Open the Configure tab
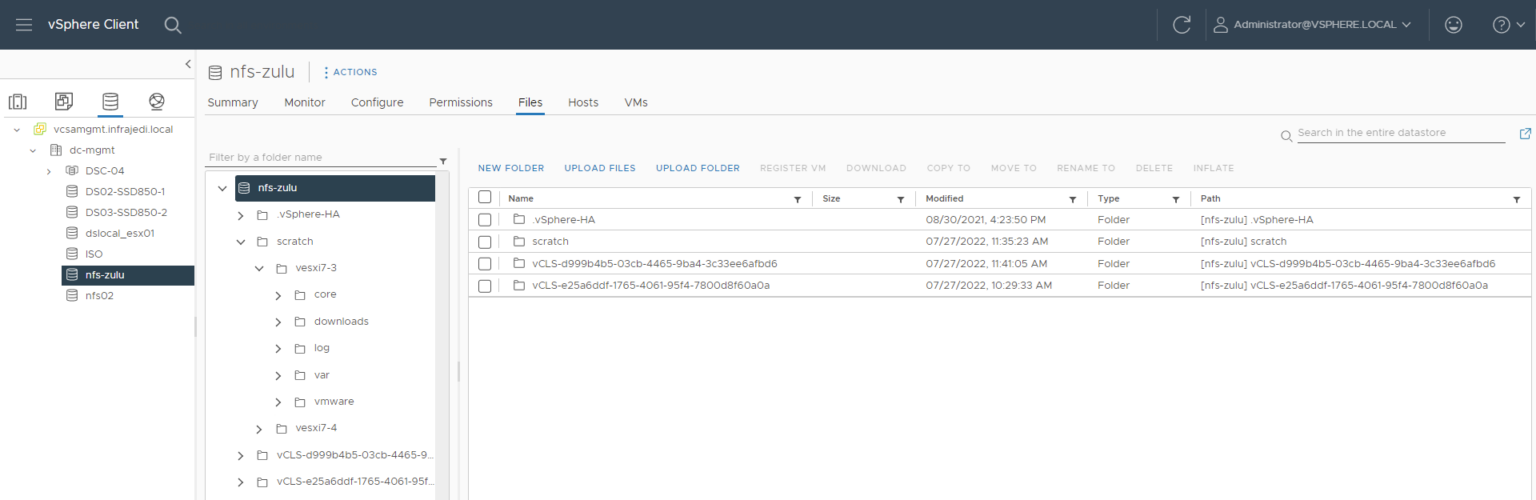This screenshot has width=1536, height=500. click(x=377, y=103)
